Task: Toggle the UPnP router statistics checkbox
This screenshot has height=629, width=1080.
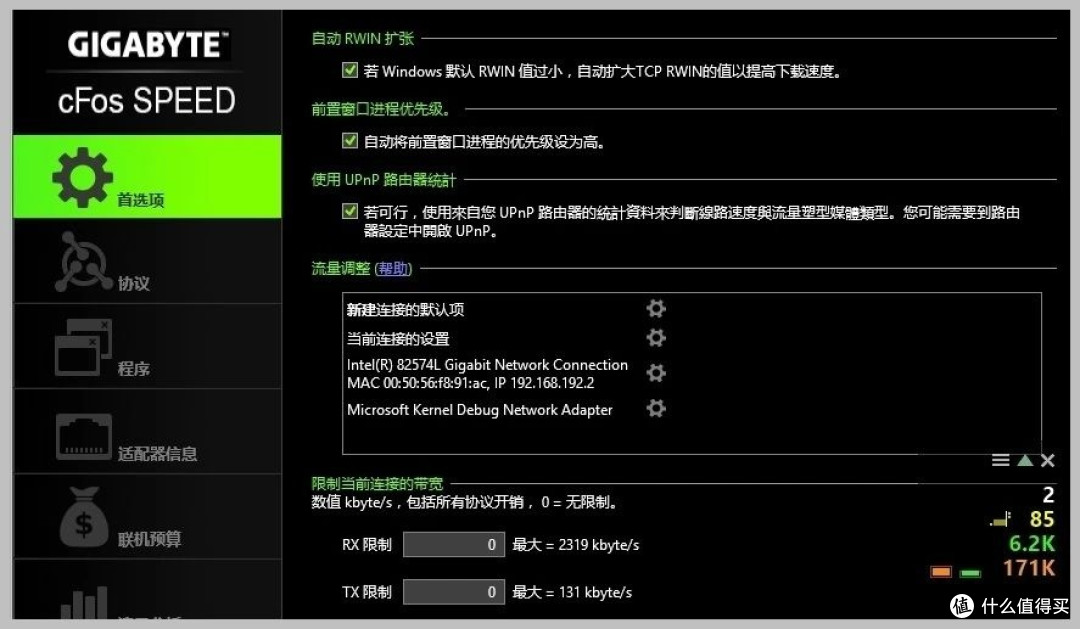Action: (x=350, y=211)
